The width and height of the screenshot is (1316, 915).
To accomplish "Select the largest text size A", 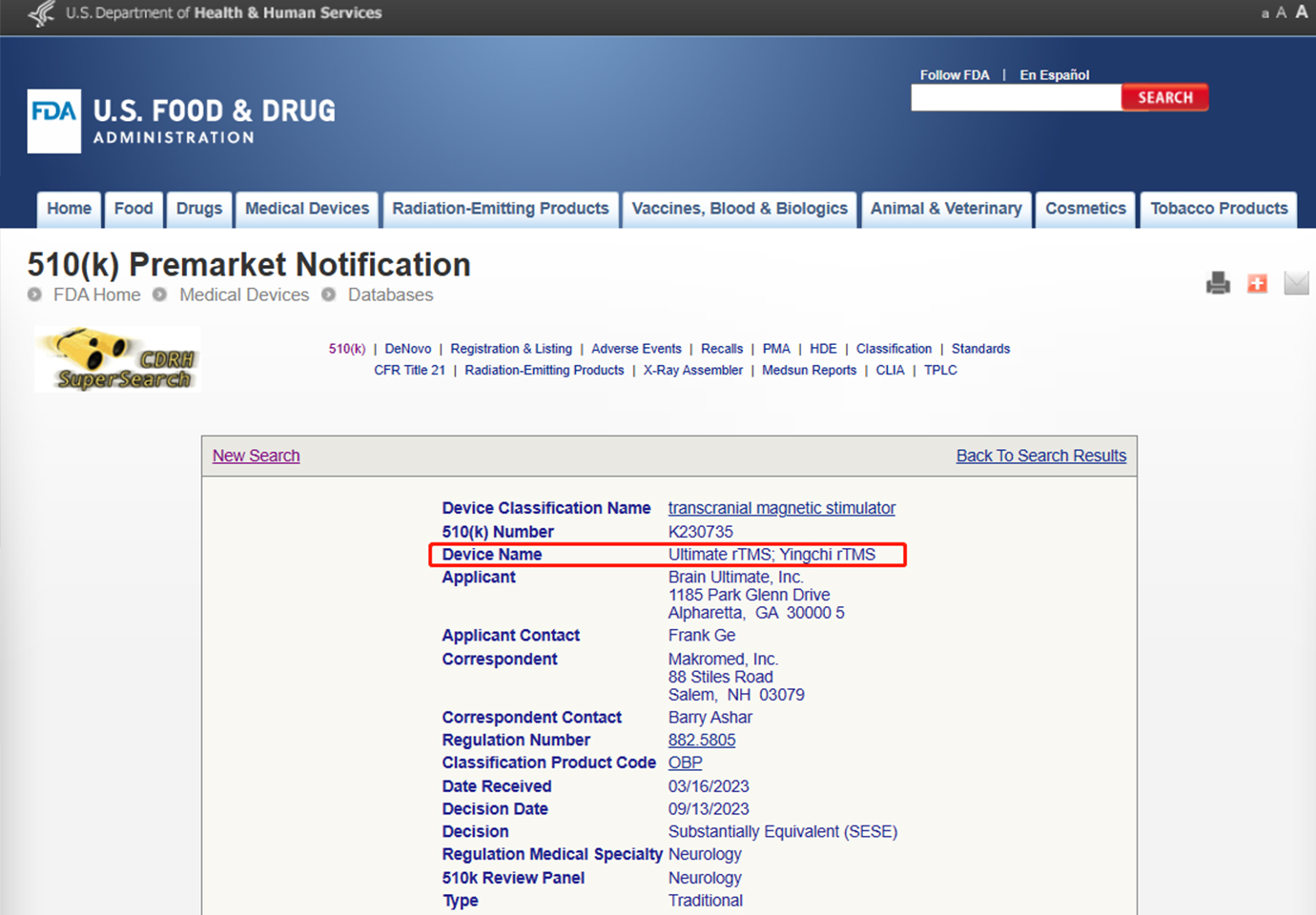I will coord(1302,12).
